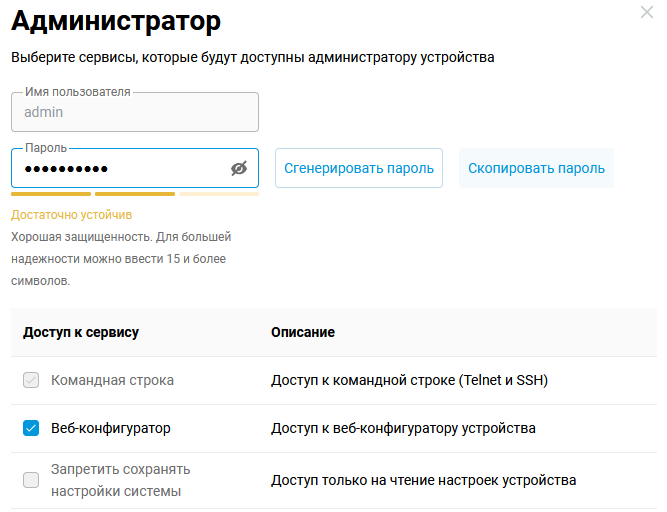
Task: Click the first password strength bar segment
Action: coord(51,194)
